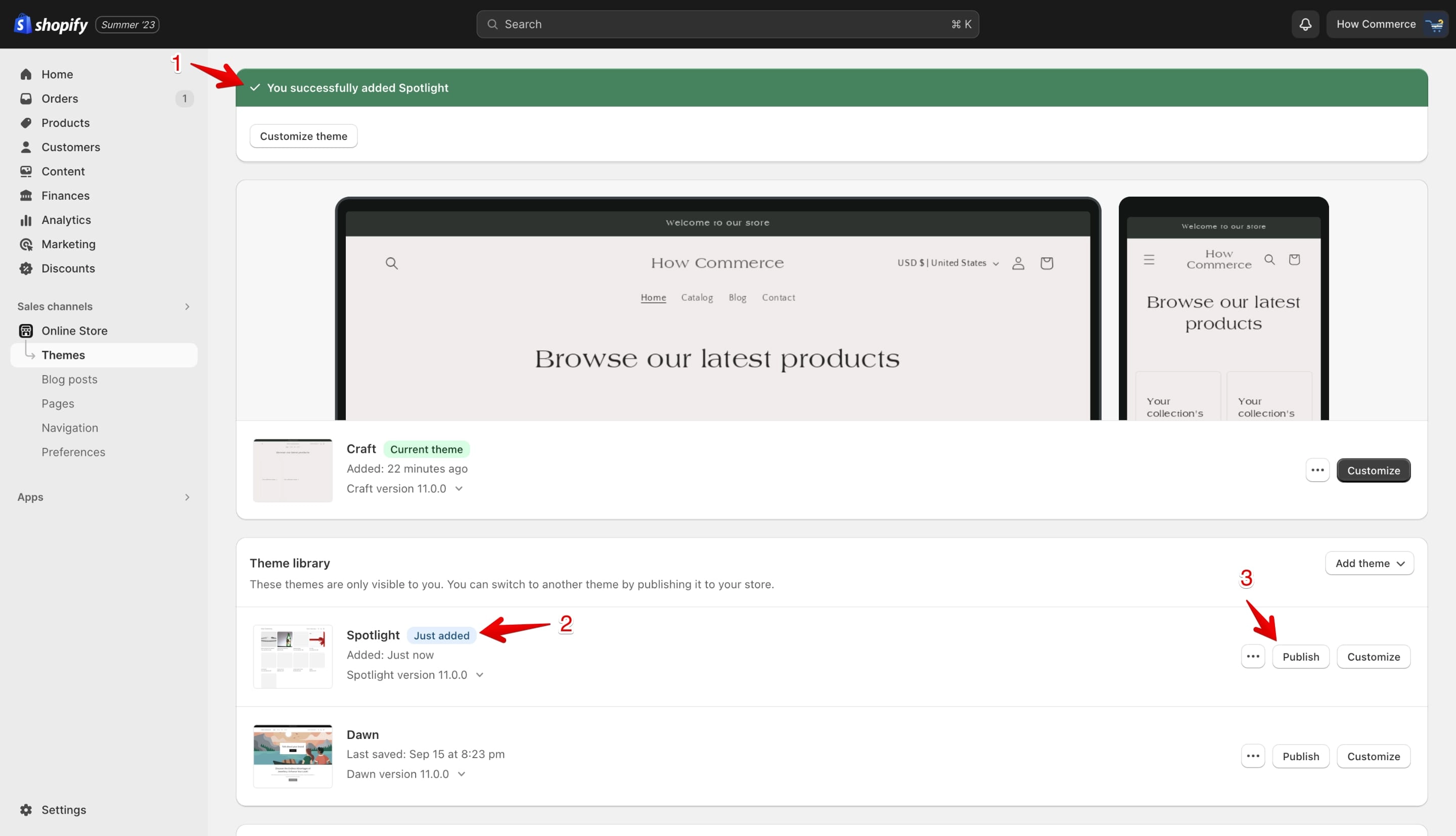Image resolution: width=1456 pixels, height=836 pixels.
Task: Expand Craft version 11.0.0 details
Action: (x=459, y=489)
